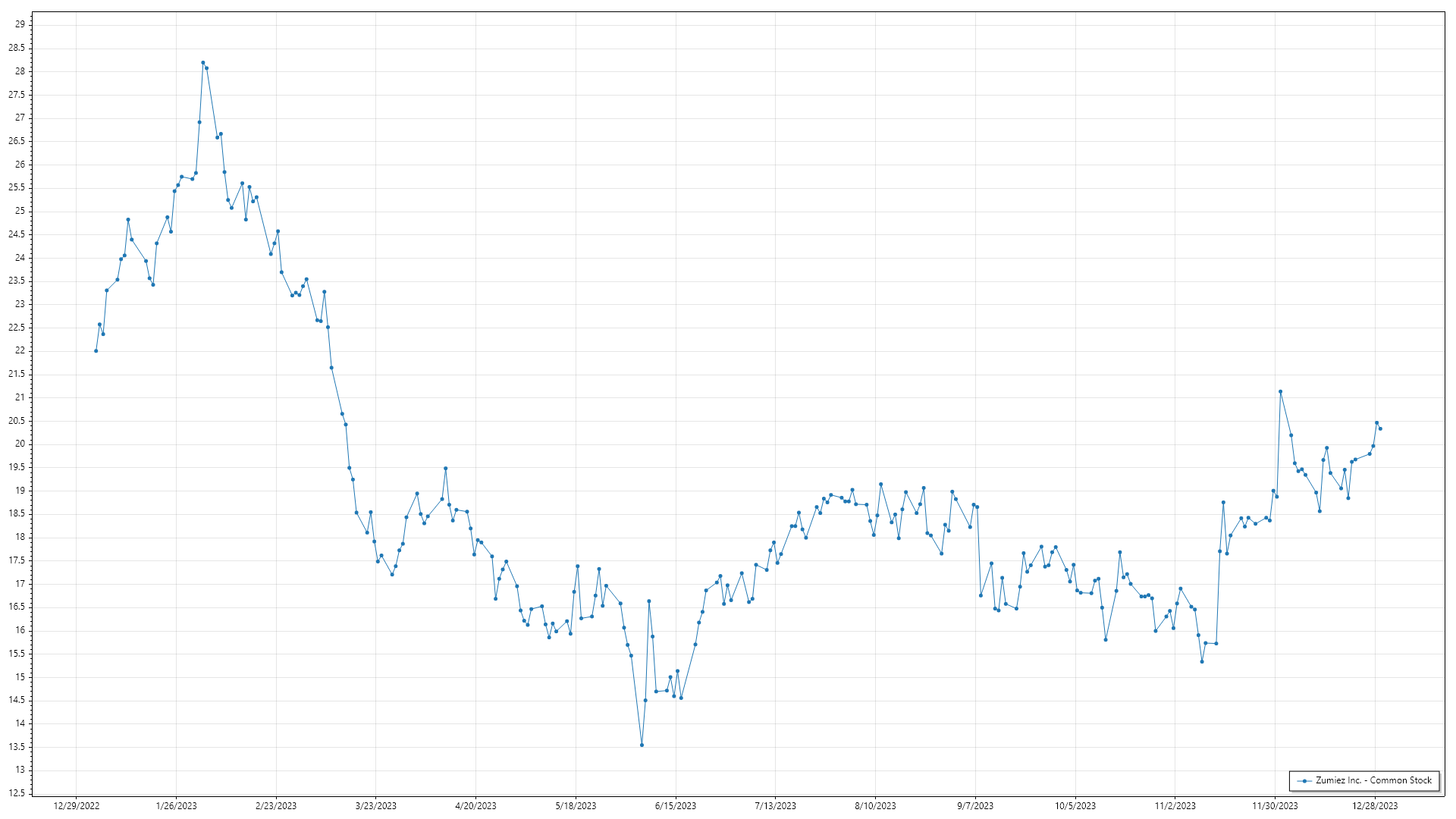Select the 8/10/2023 x-axis date label
1456x819 pixels.
tap(875, 806)
